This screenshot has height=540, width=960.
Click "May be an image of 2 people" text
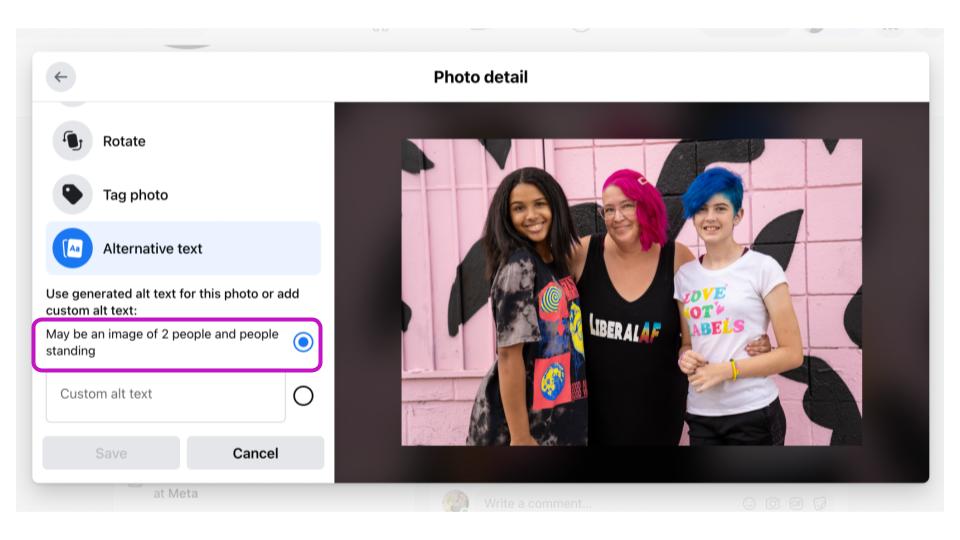[x=162, y=342]
